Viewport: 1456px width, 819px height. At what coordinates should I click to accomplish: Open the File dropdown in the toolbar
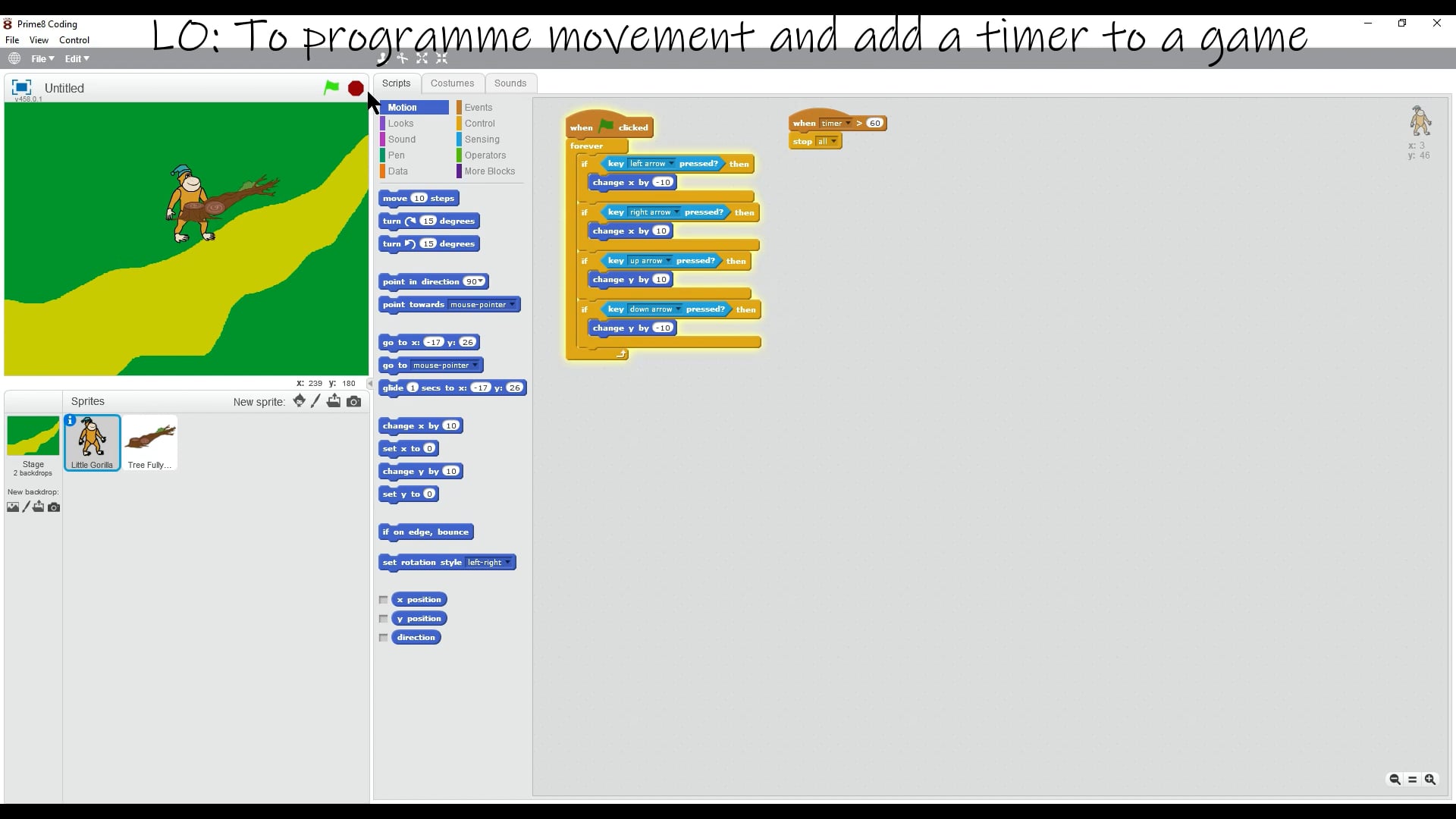click(x=42, y=58)
